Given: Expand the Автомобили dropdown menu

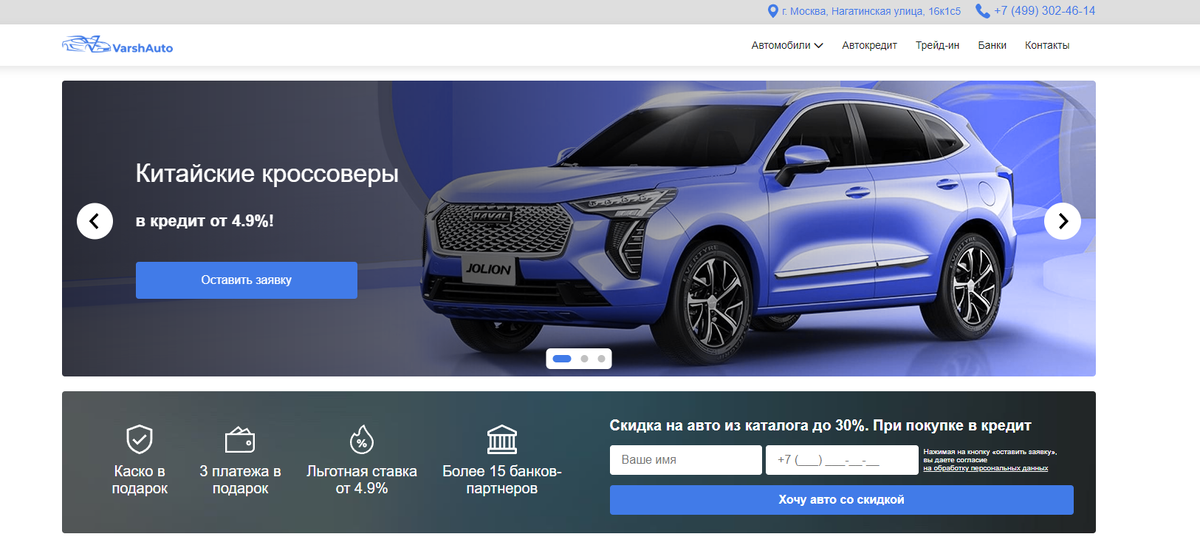Looking at the screenshot, I should 787,45.
